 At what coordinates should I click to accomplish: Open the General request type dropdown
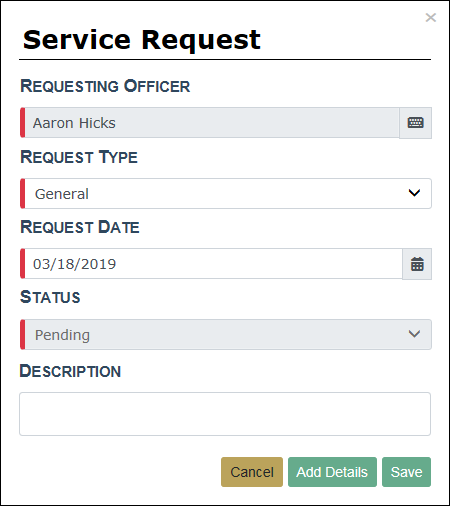[226, 193]
